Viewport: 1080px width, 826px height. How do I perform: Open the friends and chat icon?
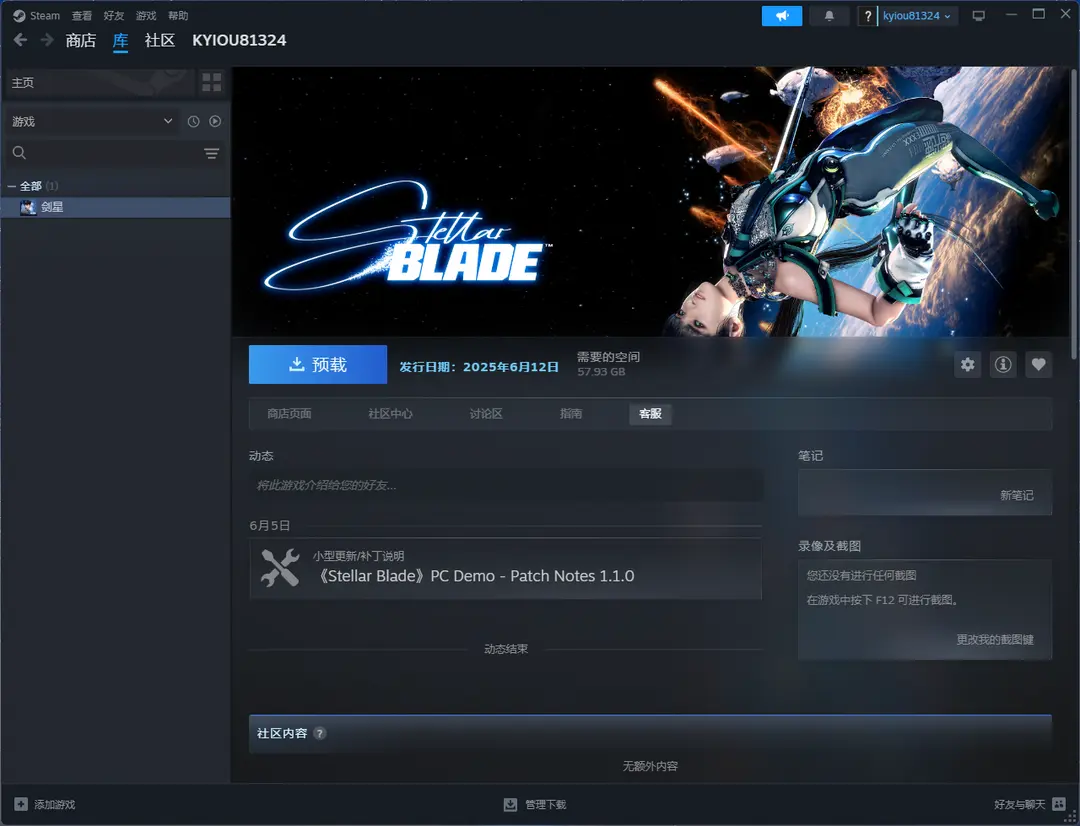[x=1059, y=804]
